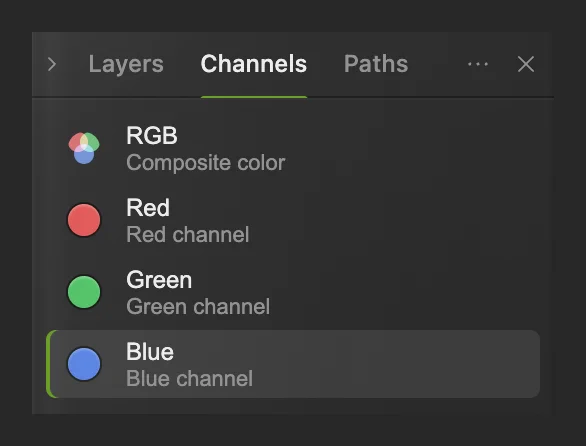
Task: Click the 'Green channel' subtitle text
Action: [x=198, y=307]
